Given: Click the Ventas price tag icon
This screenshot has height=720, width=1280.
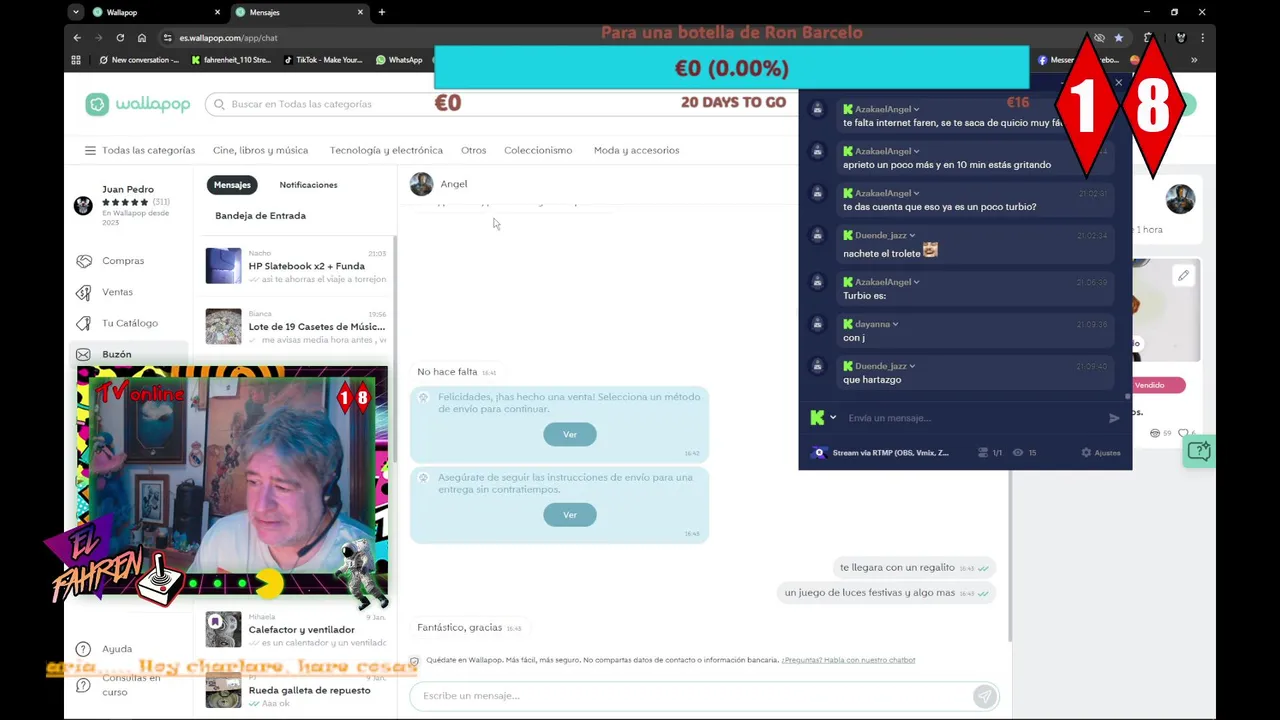Looking at the screenshot, I should (x=83, y=292).
